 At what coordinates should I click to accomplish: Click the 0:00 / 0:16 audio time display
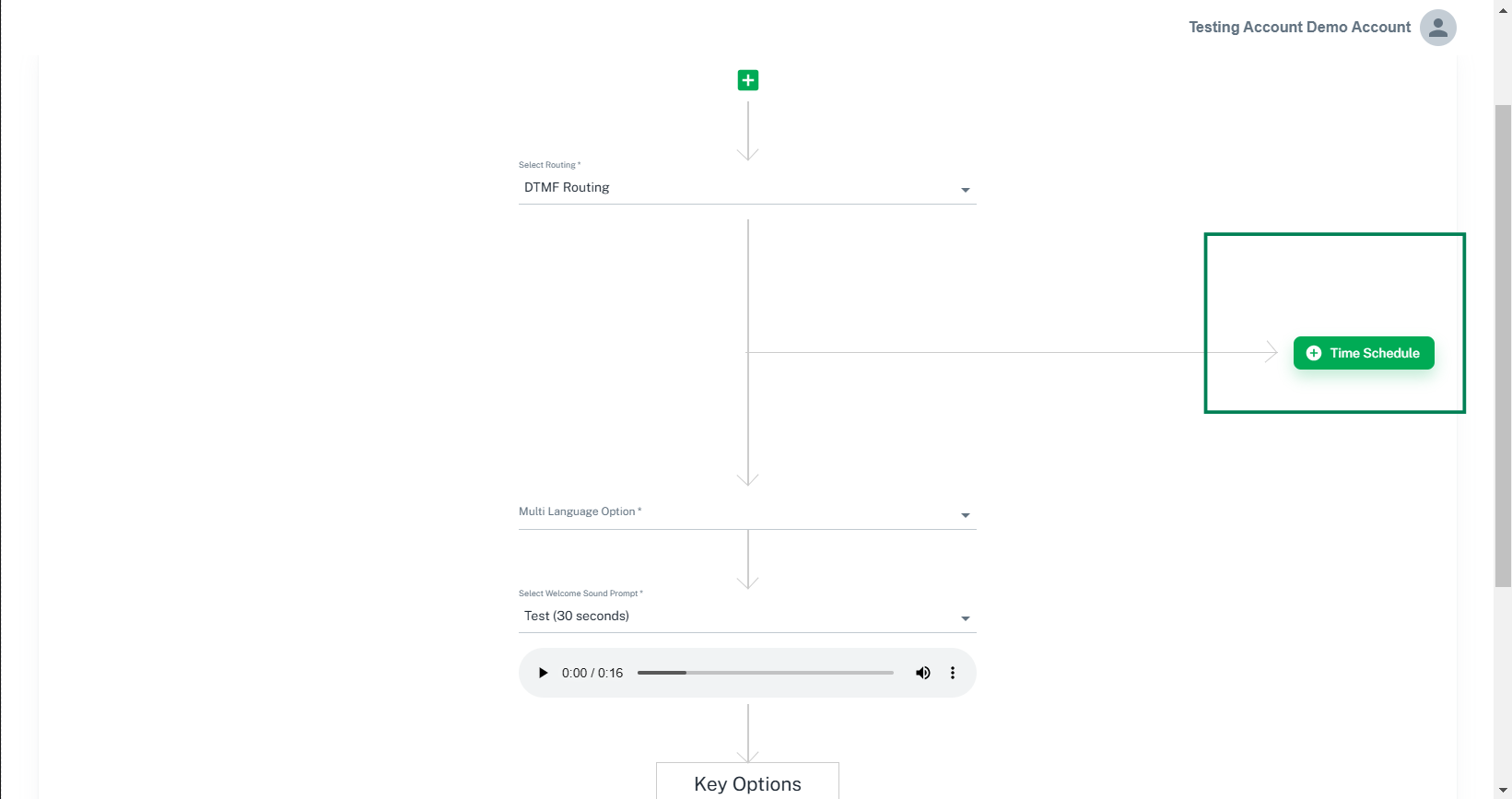click(592, 673)
